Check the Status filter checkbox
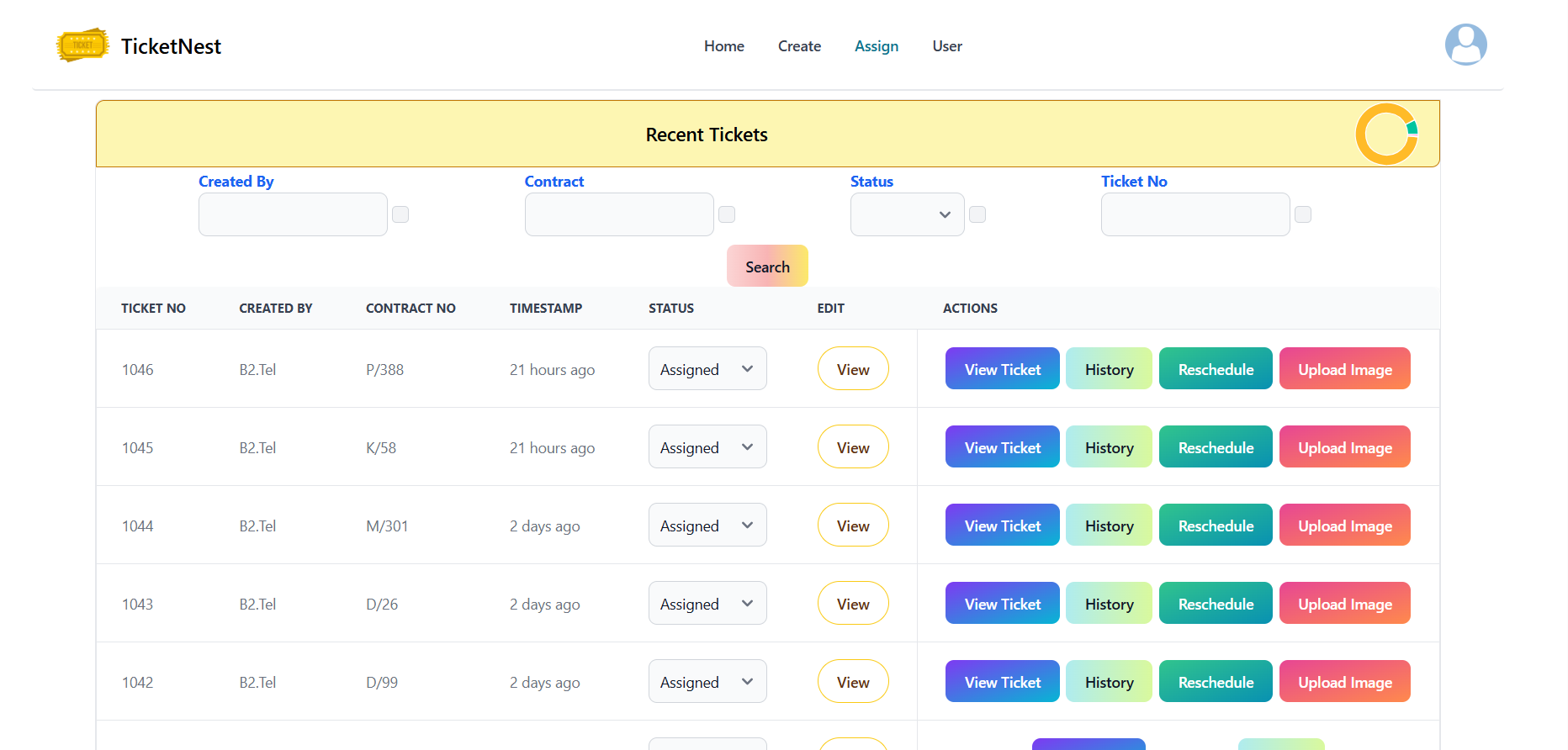1568x750 pixels. coord(977,214)
